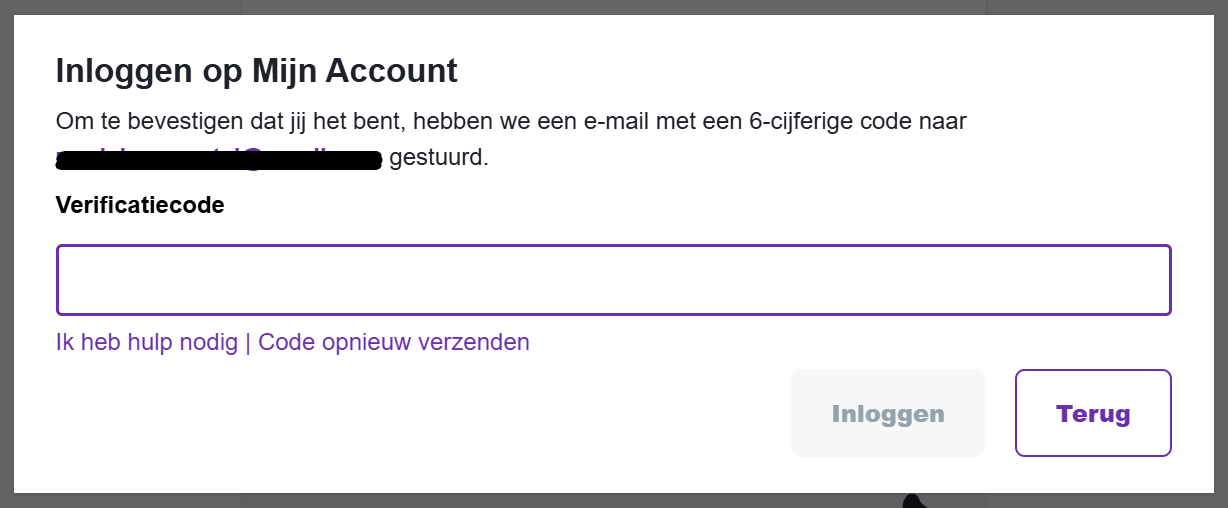Click the bold Verificatiecode label

[x=140, y=205]
